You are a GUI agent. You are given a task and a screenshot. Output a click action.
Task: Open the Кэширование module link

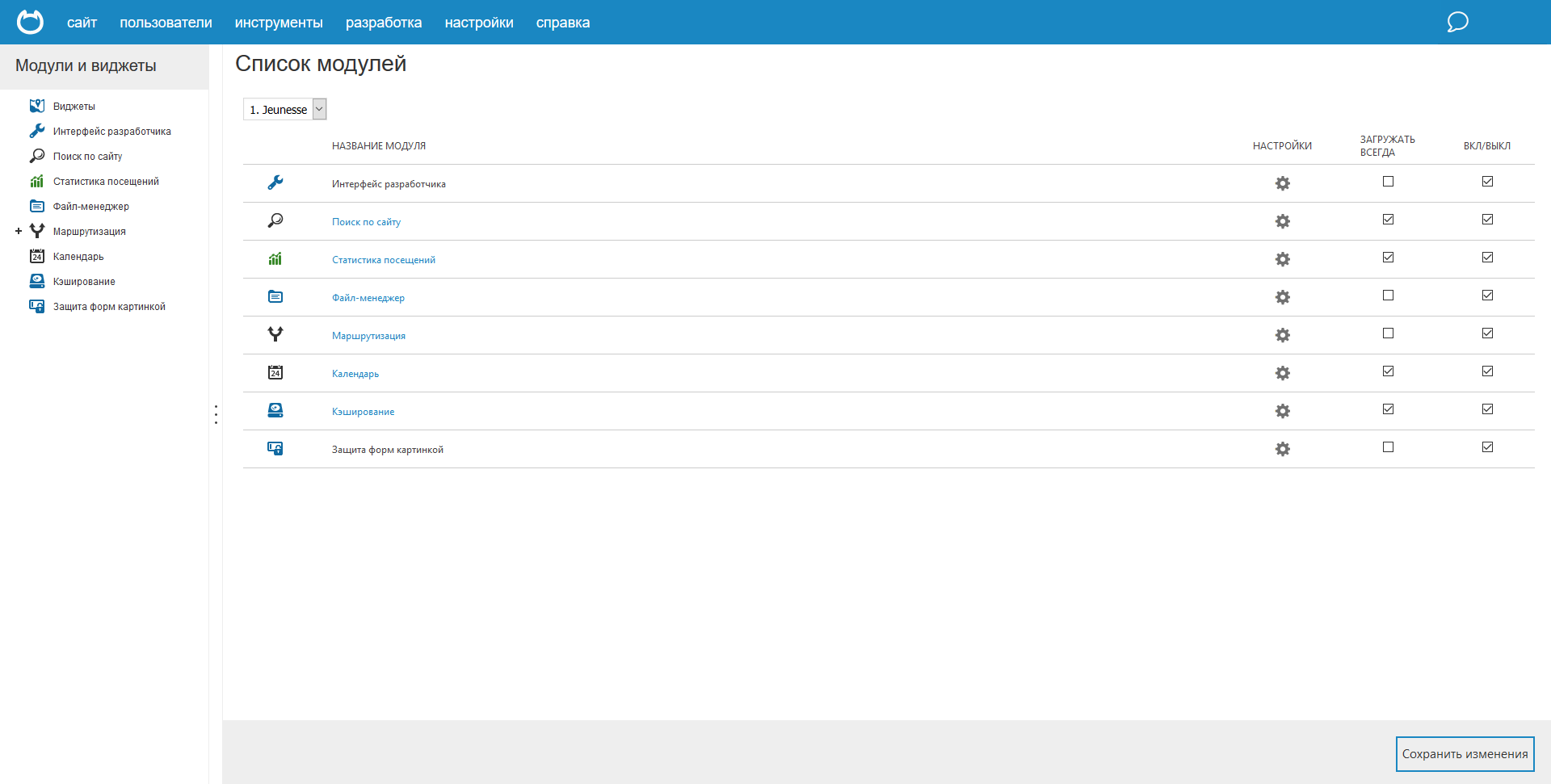coord(363,412)
